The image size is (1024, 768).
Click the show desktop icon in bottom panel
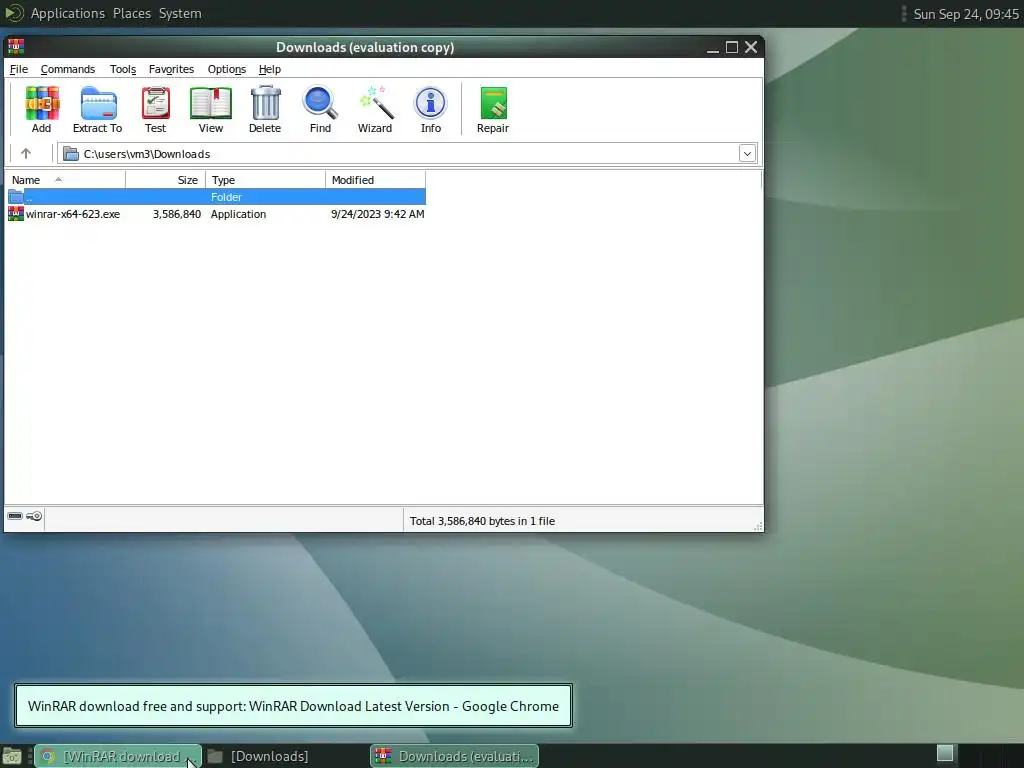pos(12,757)
